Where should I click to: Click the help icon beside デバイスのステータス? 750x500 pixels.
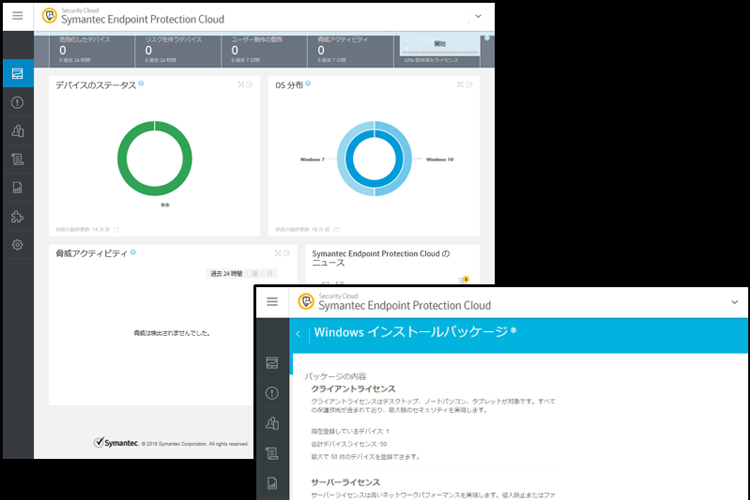(x=141, y=83)
